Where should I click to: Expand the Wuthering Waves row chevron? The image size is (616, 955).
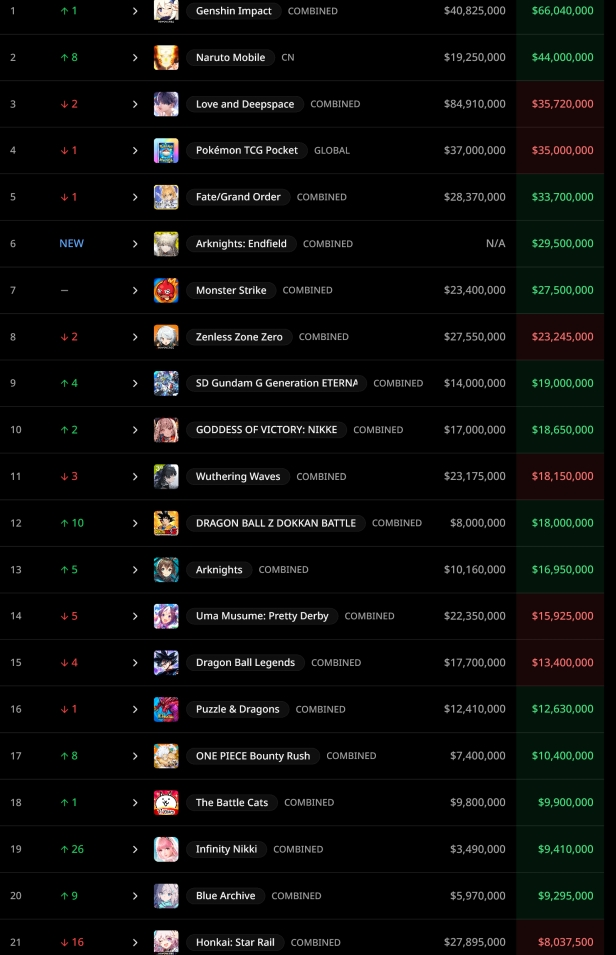135,476
